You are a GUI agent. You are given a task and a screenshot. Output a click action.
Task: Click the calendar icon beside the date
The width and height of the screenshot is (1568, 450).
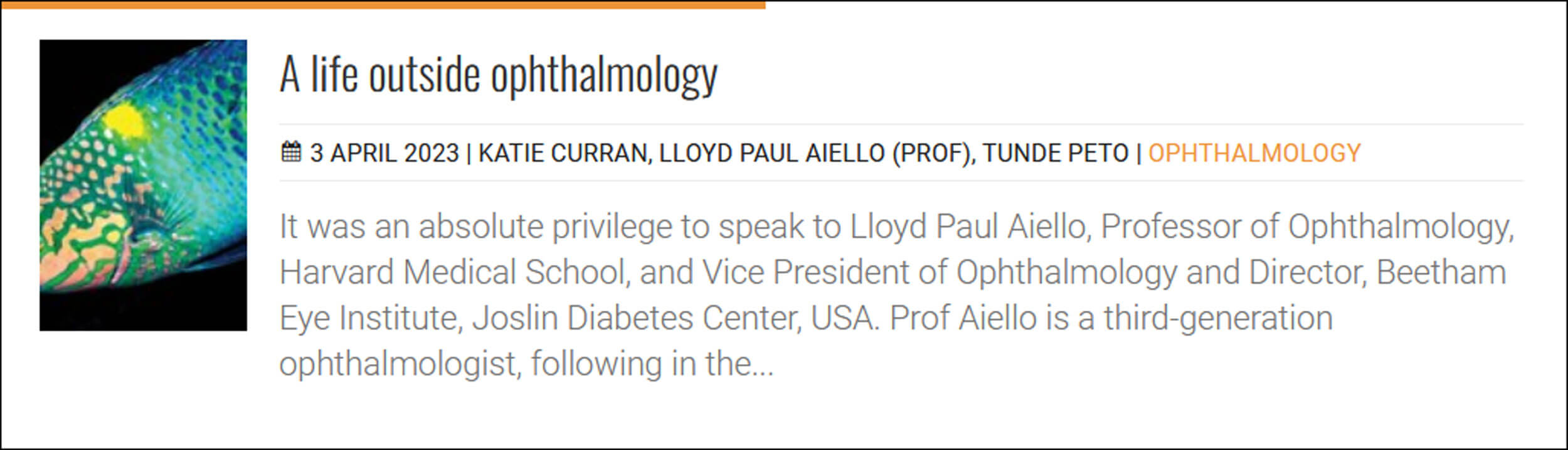290,153
